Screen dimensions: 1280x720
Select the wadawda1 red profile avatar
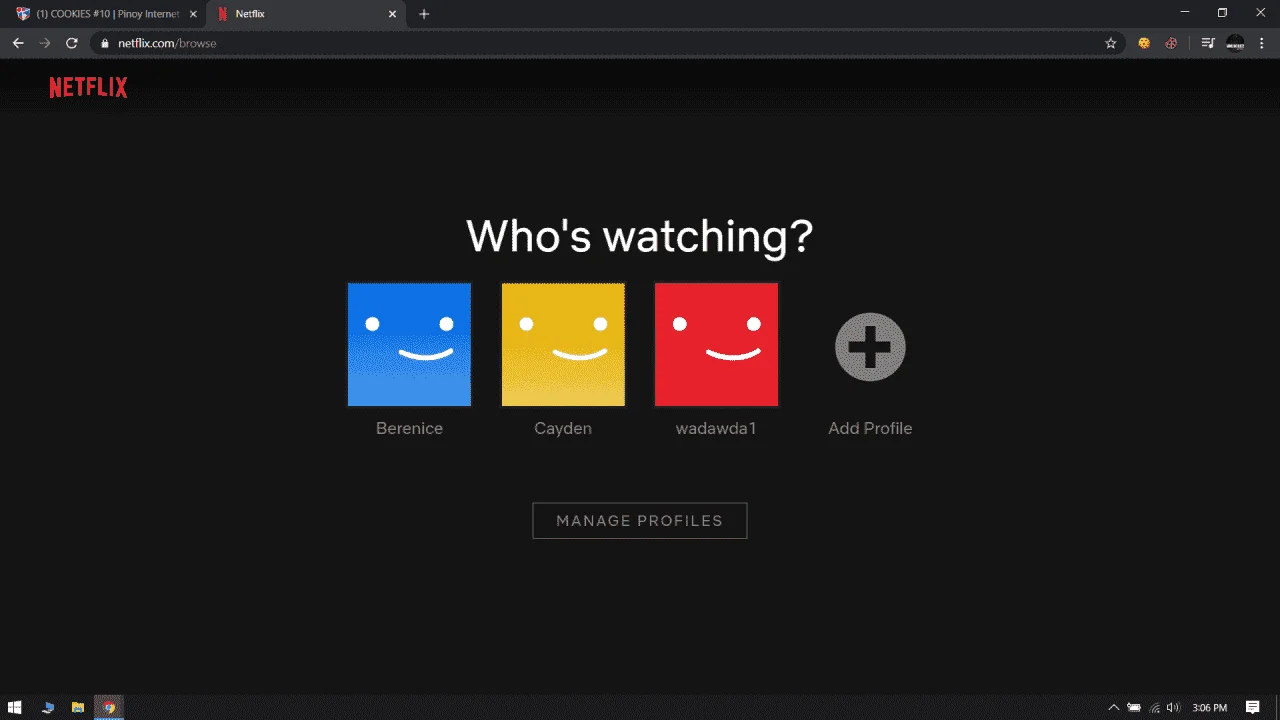[x=716, y=344]
